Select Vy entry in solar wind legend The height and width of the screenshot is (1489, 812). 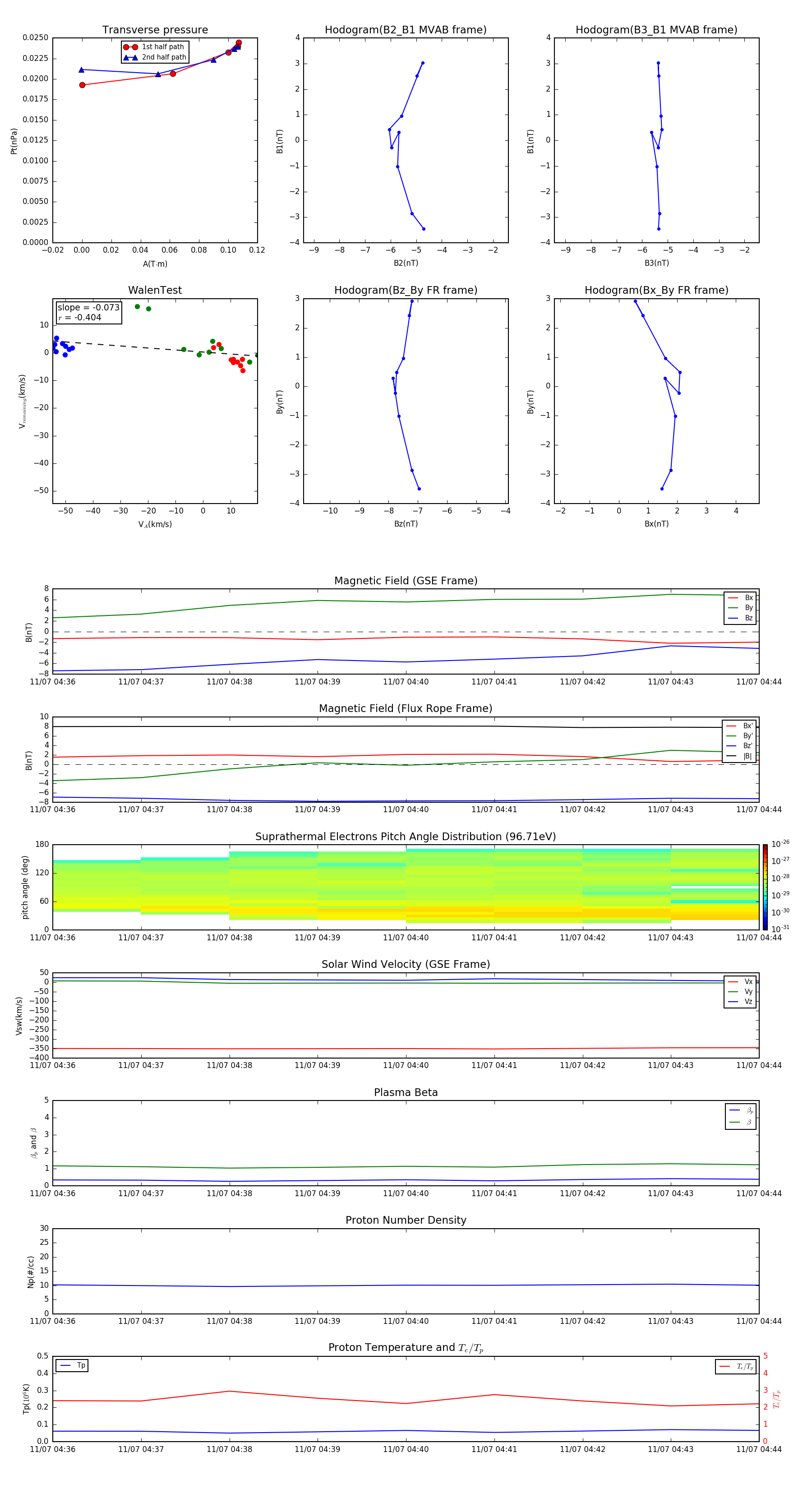tap(740, 992)
